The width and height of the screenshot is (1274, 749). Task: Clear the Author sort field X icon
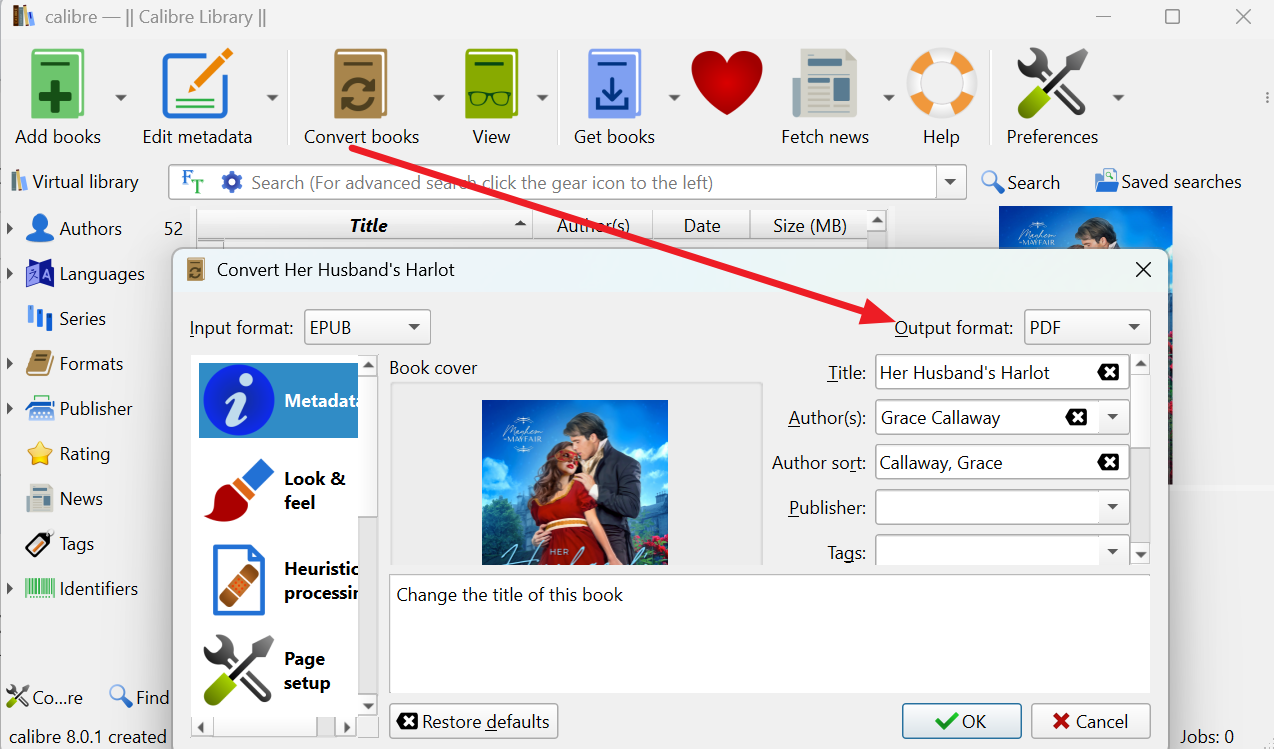click(x=1108, y=462)
